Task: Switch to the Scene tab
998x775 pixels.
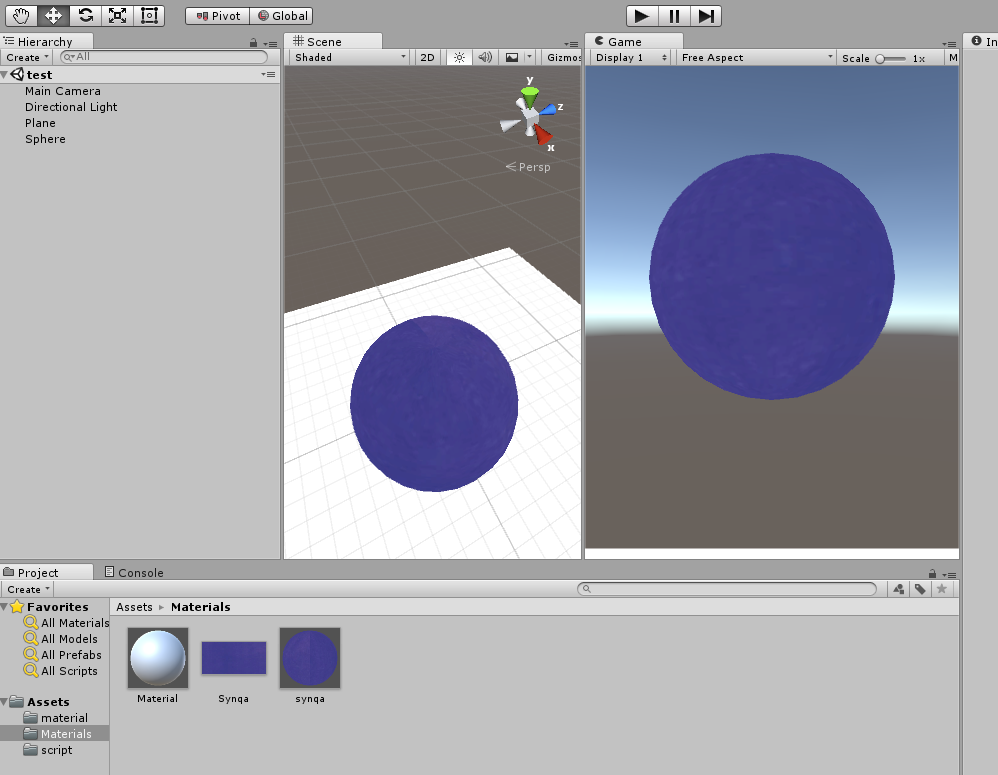Action: click(x=332, y=41)
